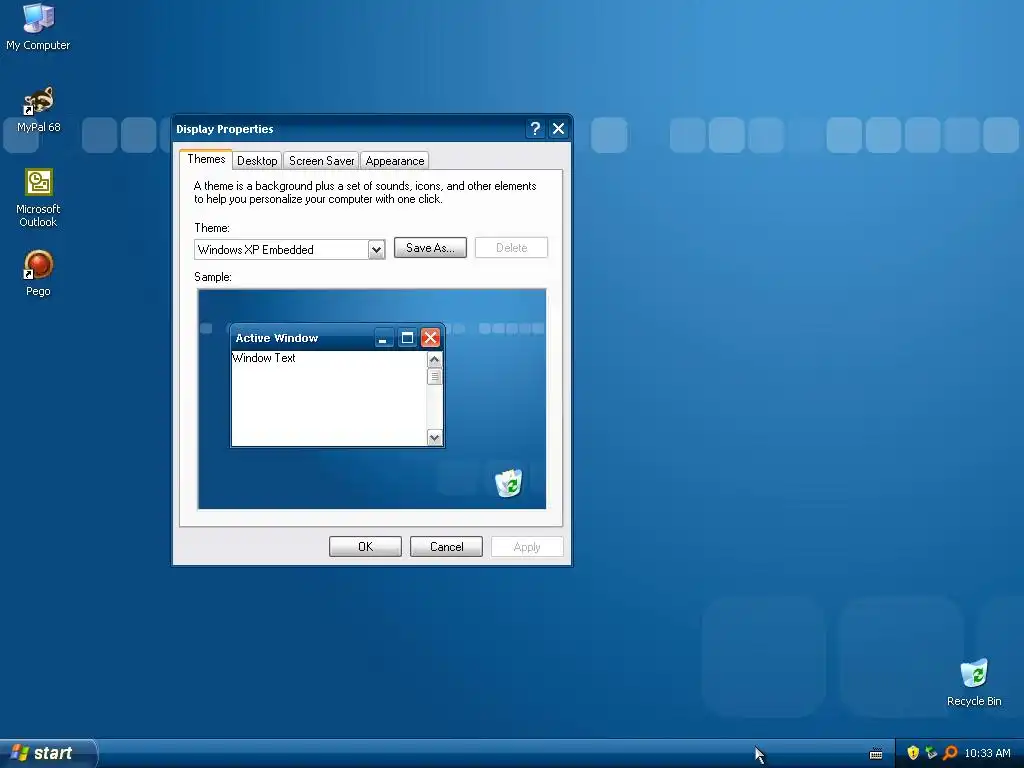Open the Appearance tab
The image size is (1024, 768).
point(394,161)
